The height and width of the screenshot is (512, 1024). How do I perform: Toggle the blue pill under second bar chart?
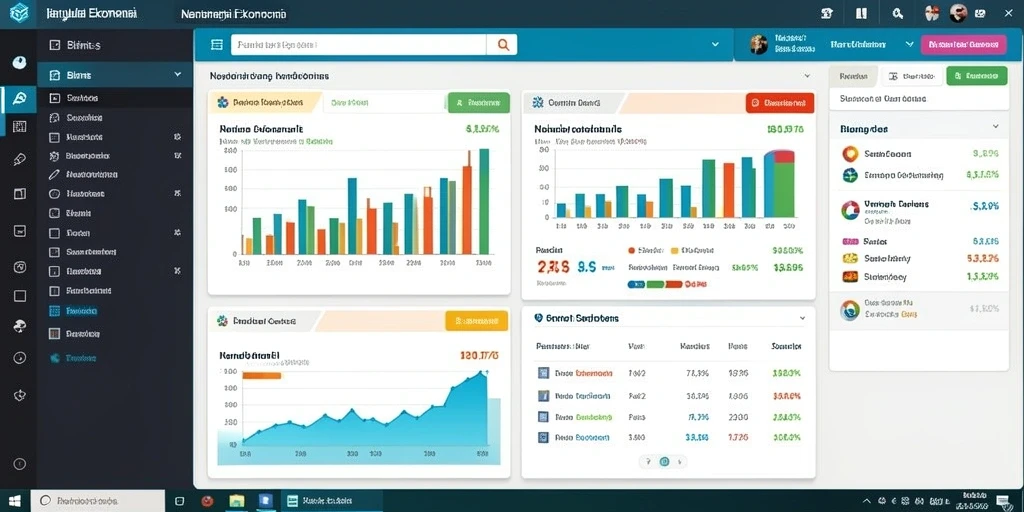pos(636,285)
